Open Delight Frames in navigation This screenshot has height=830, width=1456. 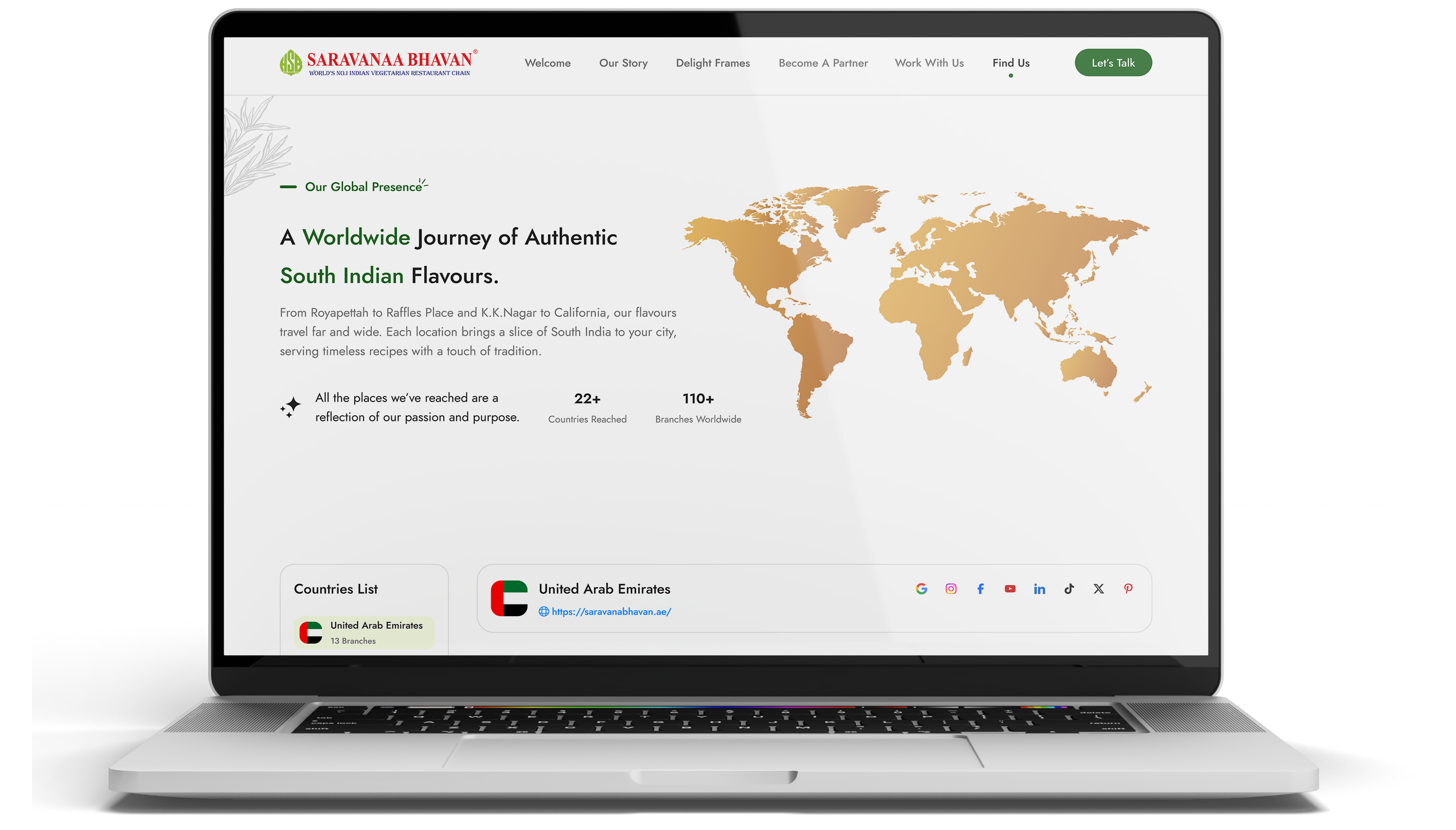click(712, 63)
